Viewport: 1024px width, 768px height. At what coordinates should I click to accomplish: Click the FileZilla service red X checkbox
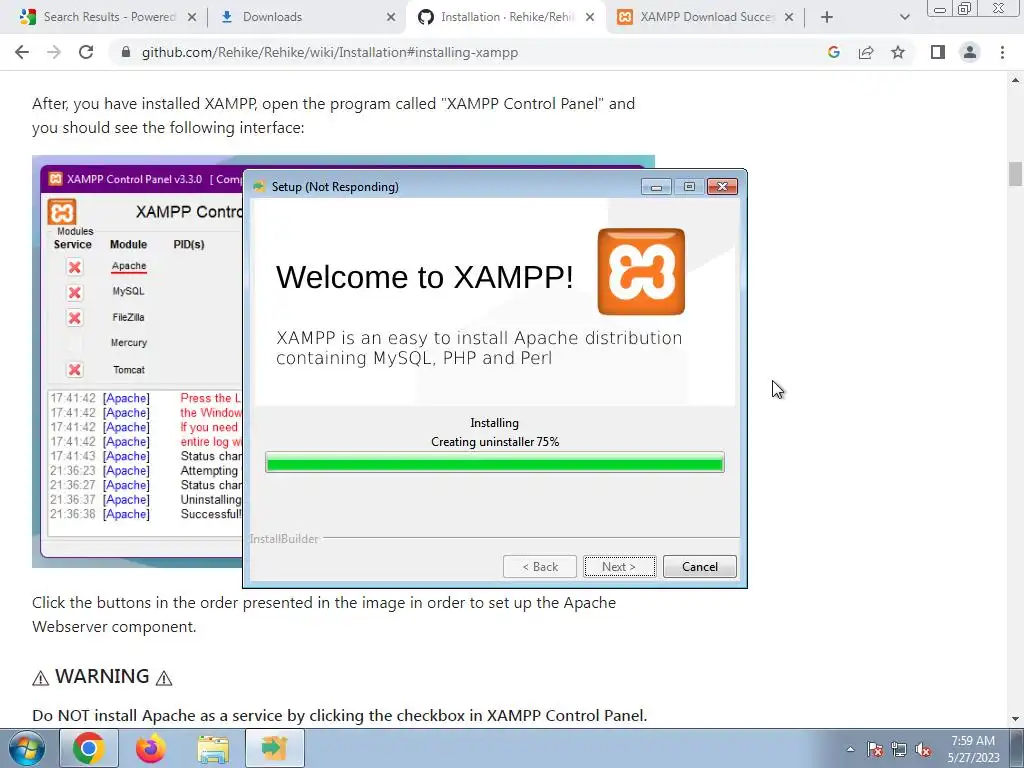pos(74,318)
